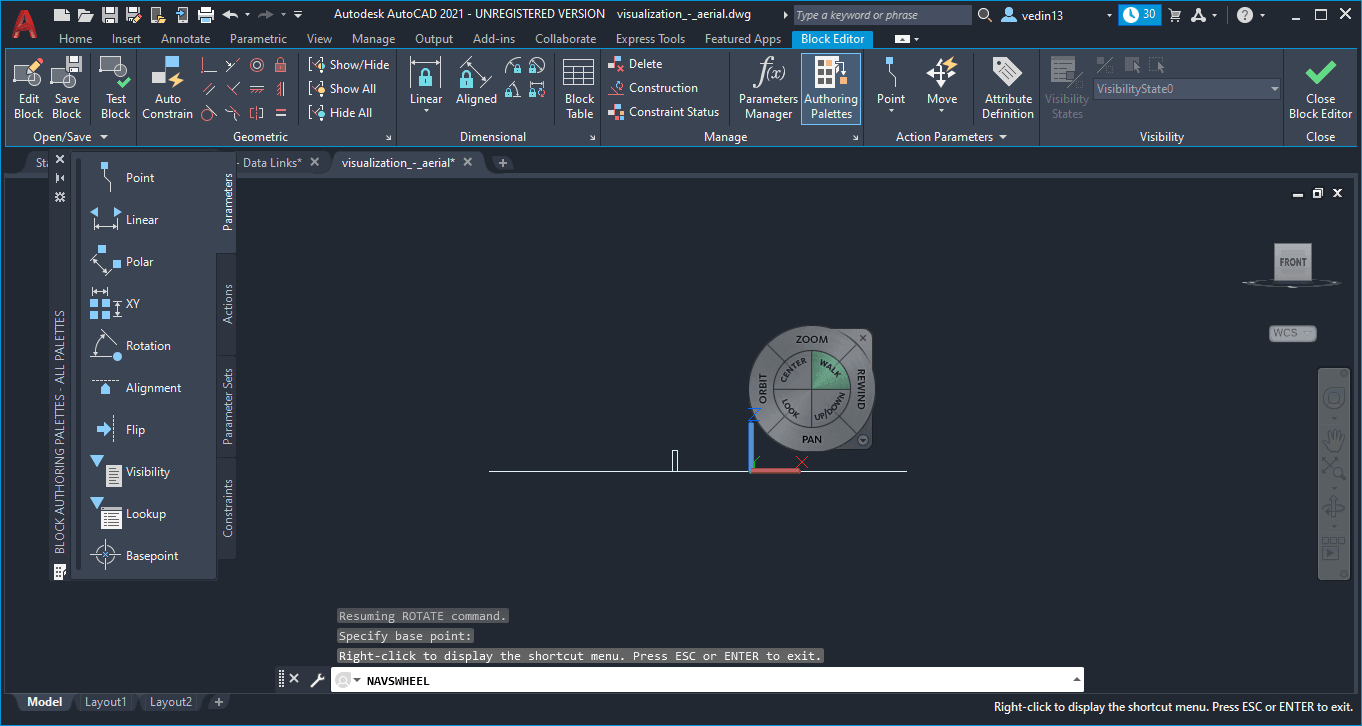Expand the Action Parameters panel
Screen dimensions: 1362x726
click(x=951, y=137)
